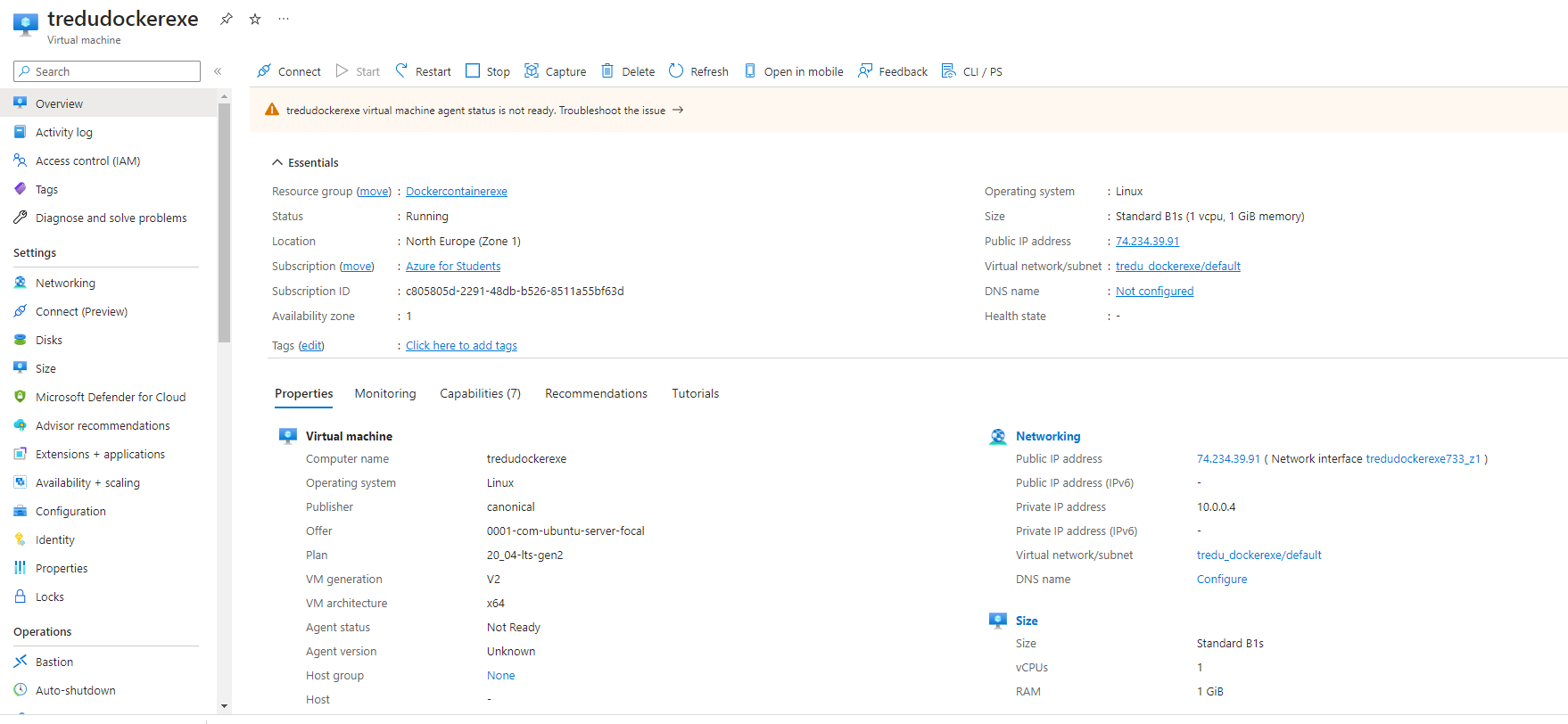This screenshot has height=724, width=1568.
Task: Mark resource as favorite with the star icon
Action: click(255, 19)
